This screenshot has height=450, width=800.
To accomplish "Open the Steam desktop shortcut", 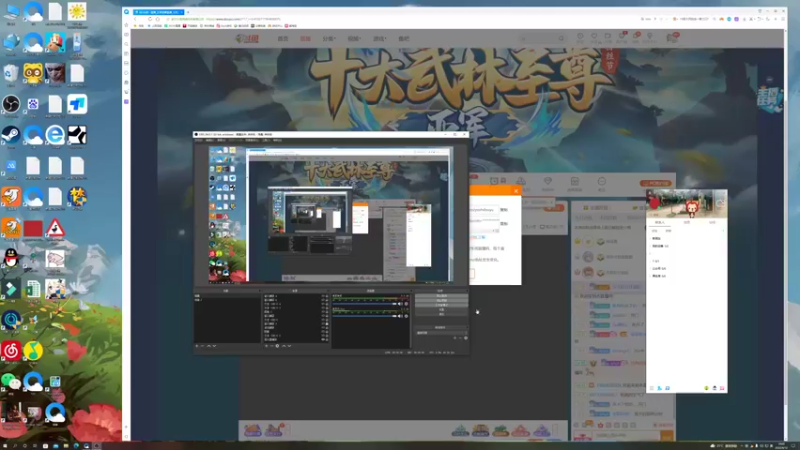I will click(x=11, y=135).
